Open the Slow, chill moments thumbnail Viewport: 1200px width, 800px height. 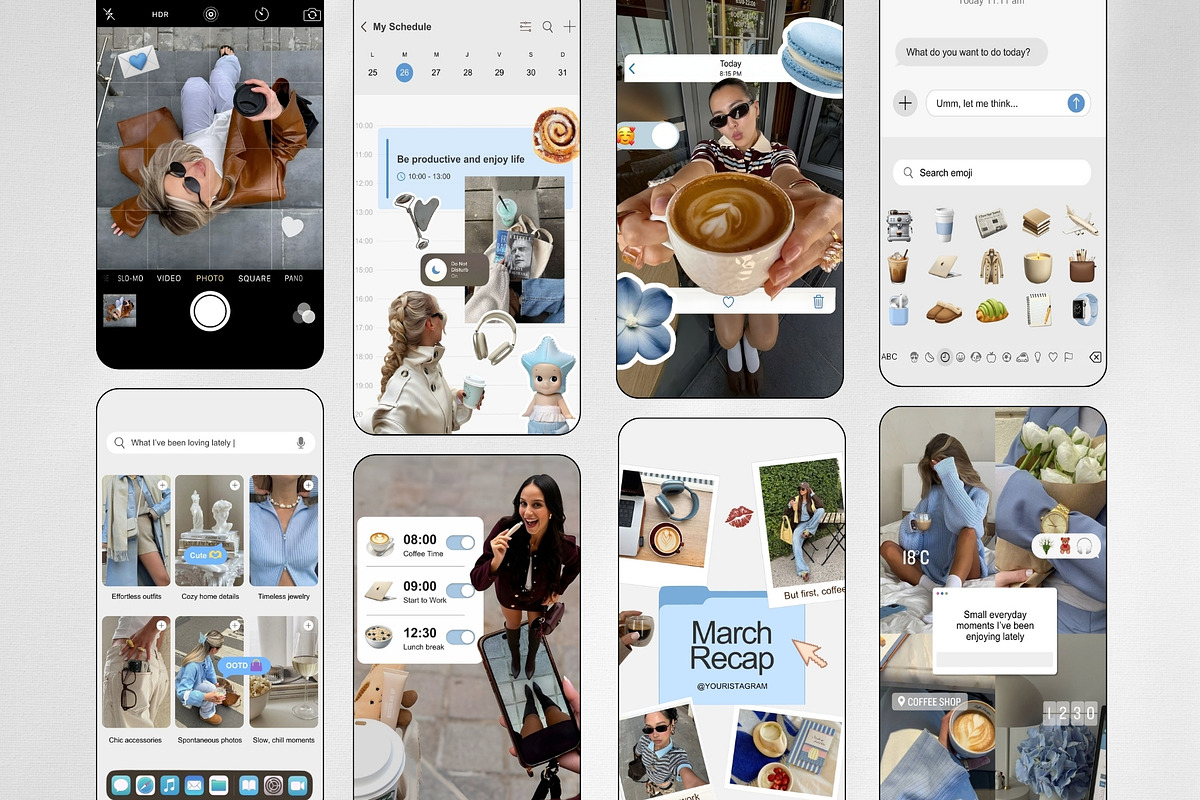pos(283,672)
